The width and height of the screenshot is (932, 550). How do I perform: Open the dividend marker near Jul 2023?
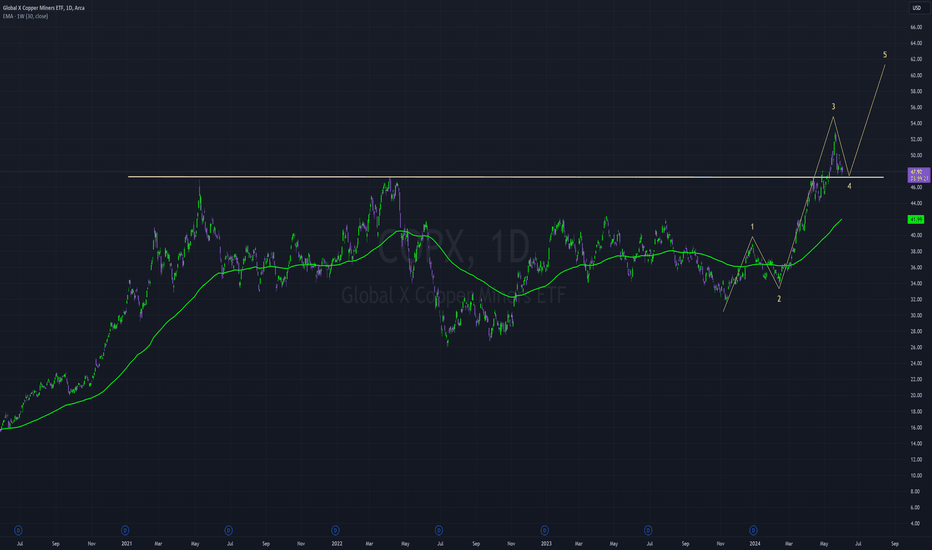(648, 530)
